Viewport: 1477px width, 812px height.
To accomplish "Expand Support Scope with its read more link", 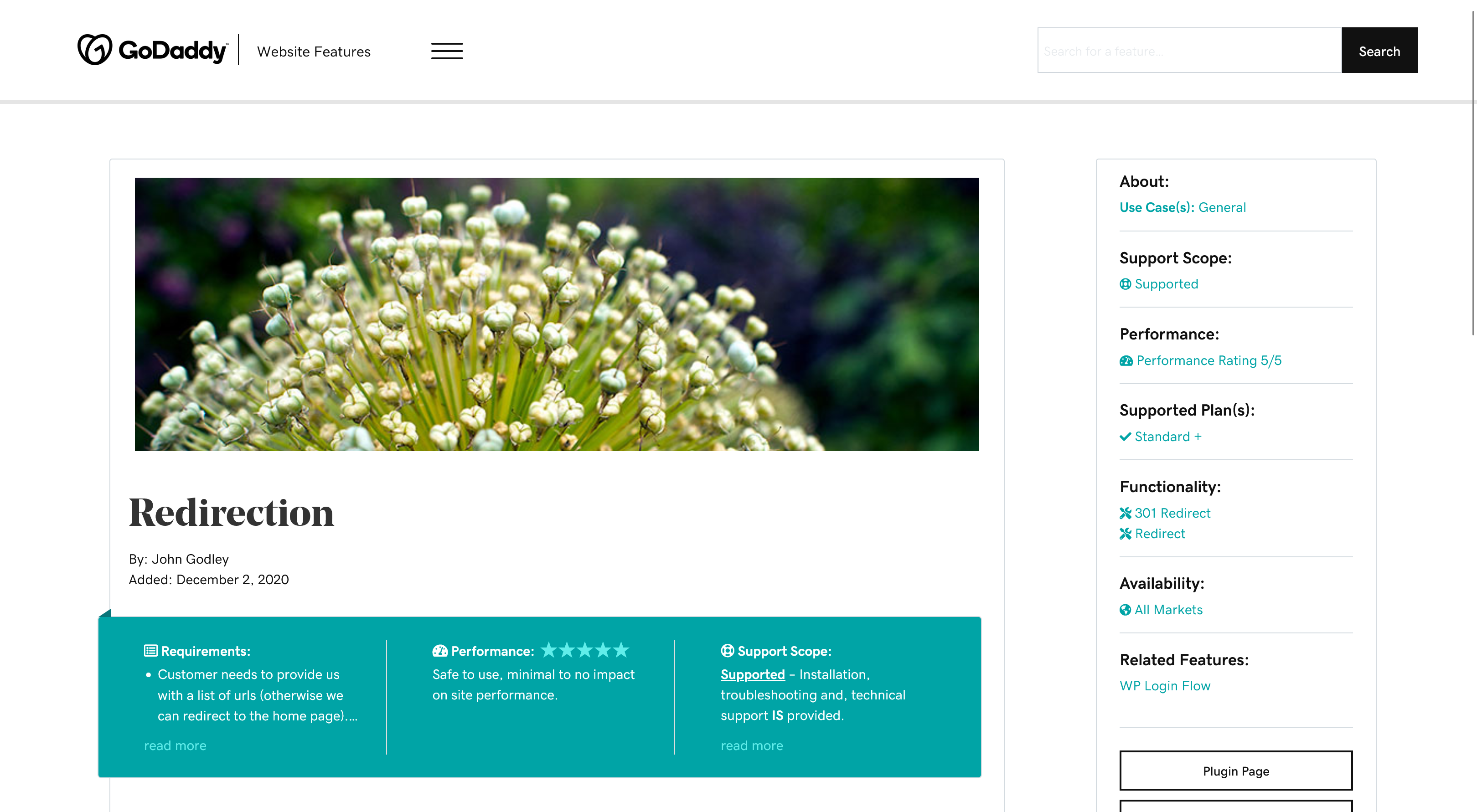I will tap(751, 745).
